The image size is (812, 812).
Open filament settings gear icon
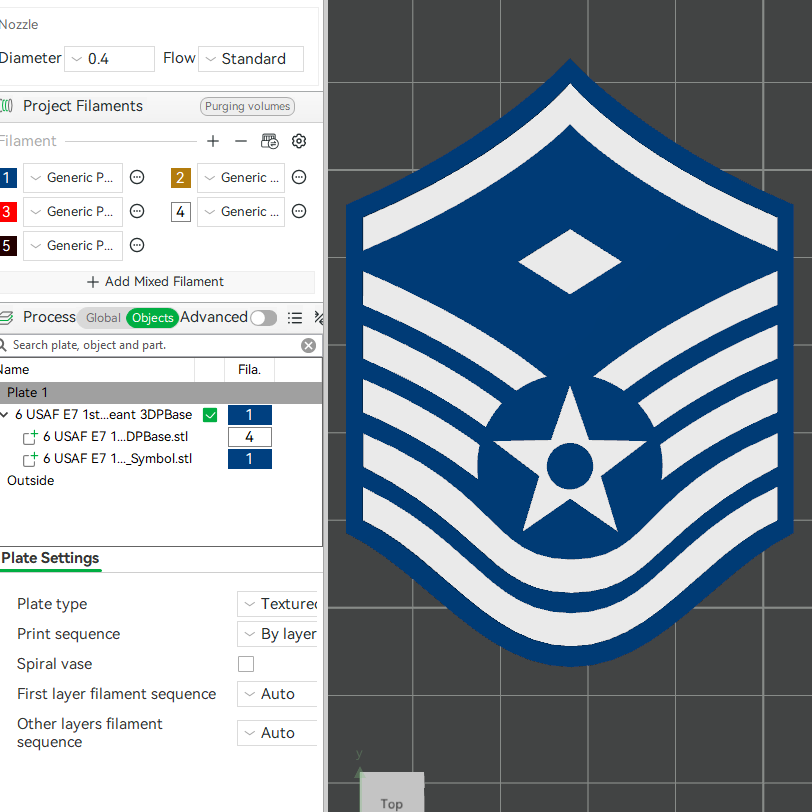coord(299,141)
